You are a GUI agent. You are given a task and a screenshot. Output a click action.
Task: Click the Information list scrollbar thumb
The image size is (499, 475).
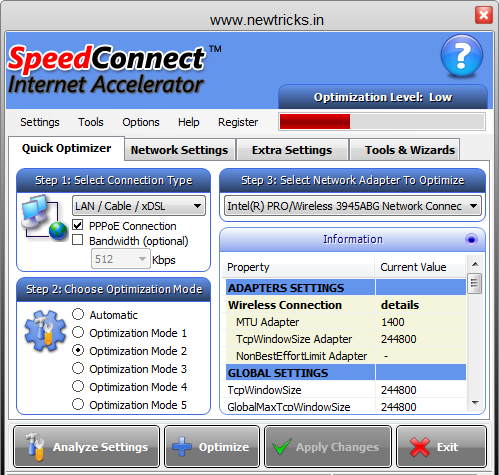pyautogui.click(x=475, y=283)
